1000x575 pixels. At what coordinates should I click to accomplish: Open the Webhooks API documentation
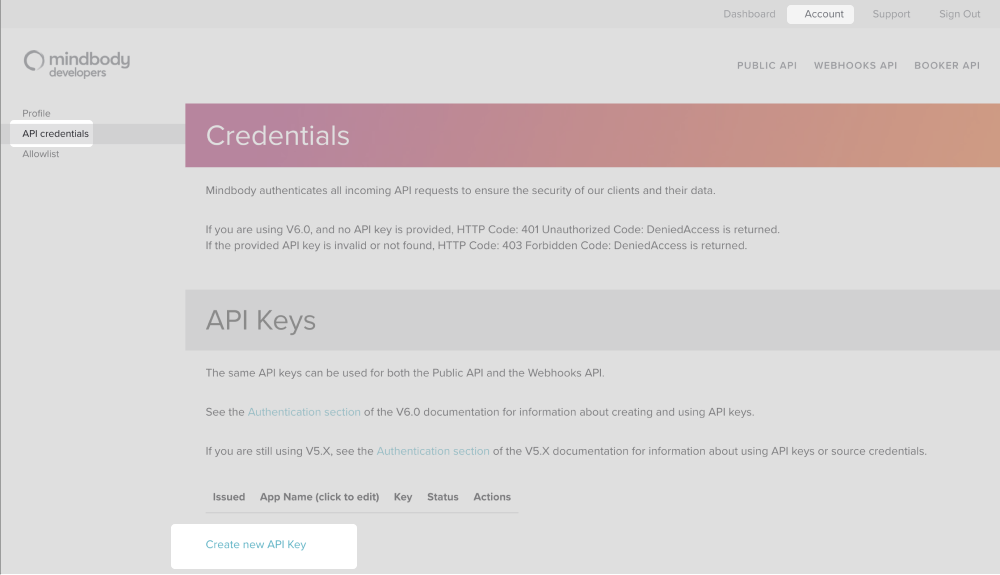(x=855, y=66)
